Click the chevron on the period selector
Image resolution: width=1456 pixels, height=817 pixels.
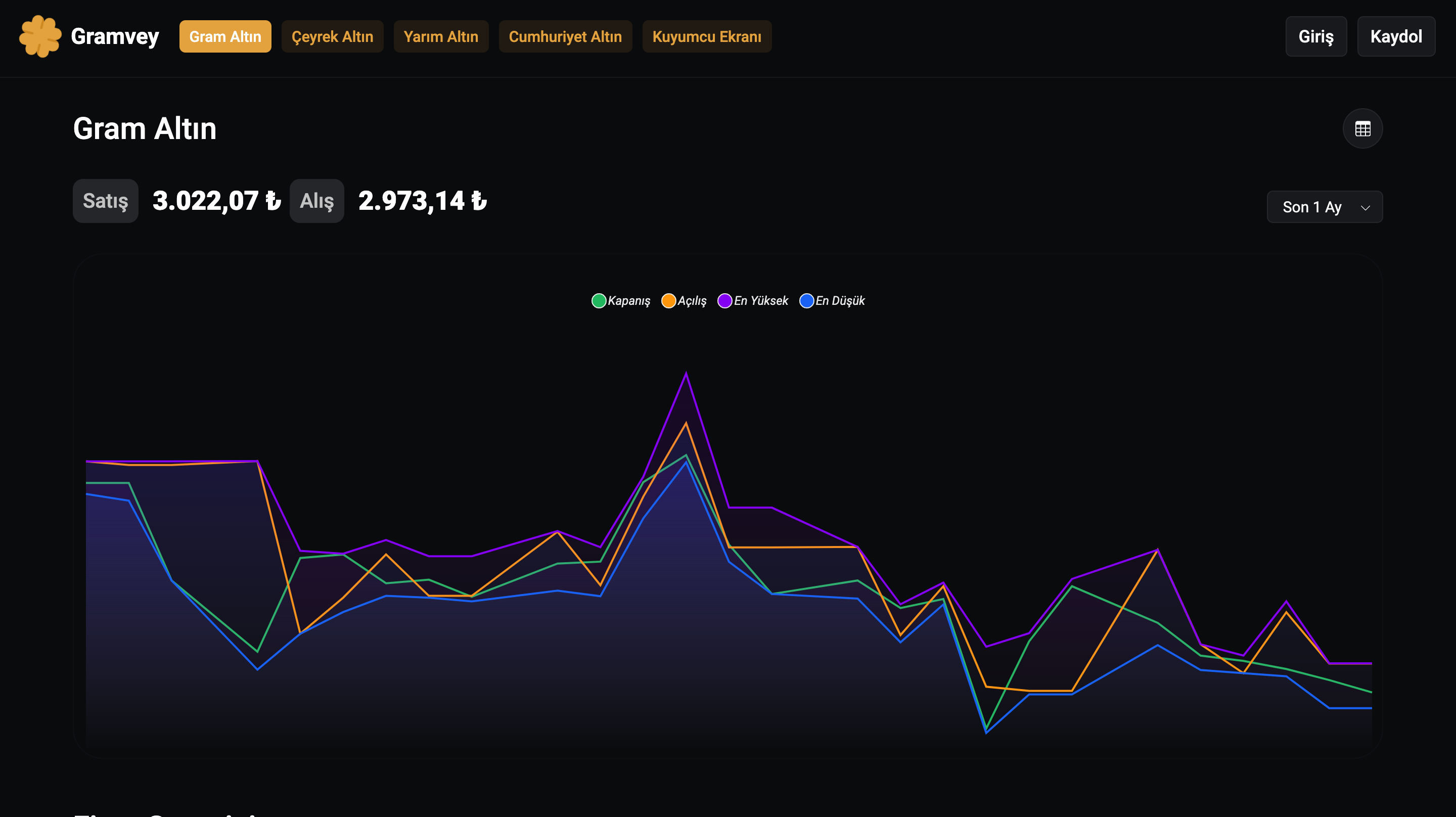(x=1365, y=207)
